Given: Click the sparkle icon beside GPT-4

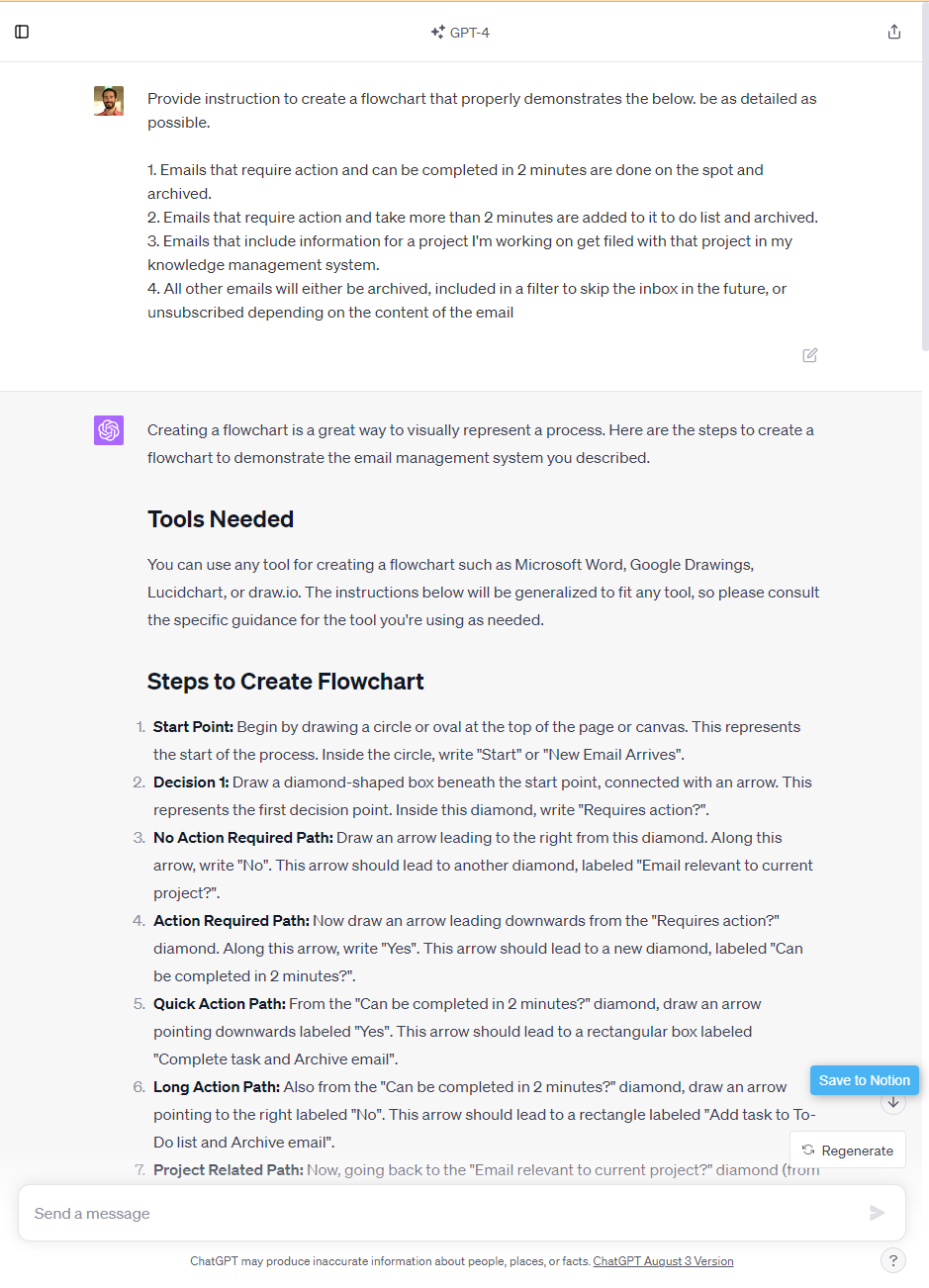Looking at the screenshot, I should [436, 31].
